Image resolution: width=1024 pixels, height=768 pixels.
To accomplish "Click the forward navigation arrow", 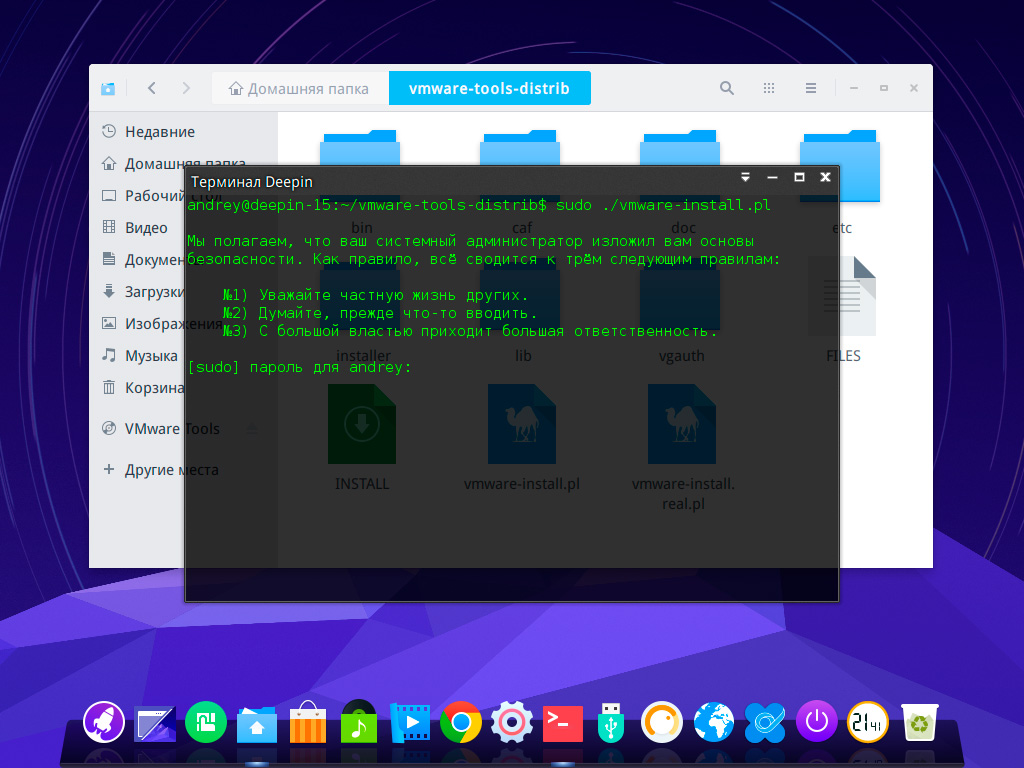I will 186,88.
